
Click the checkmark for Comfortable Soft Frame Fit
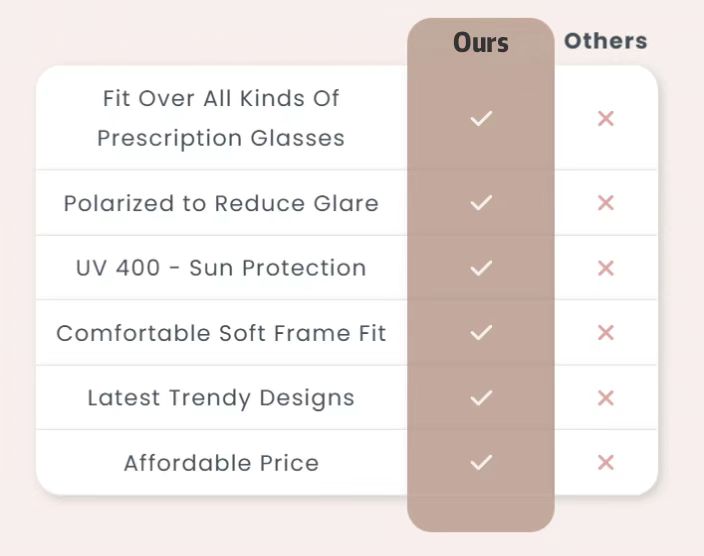tap(481, 332)
